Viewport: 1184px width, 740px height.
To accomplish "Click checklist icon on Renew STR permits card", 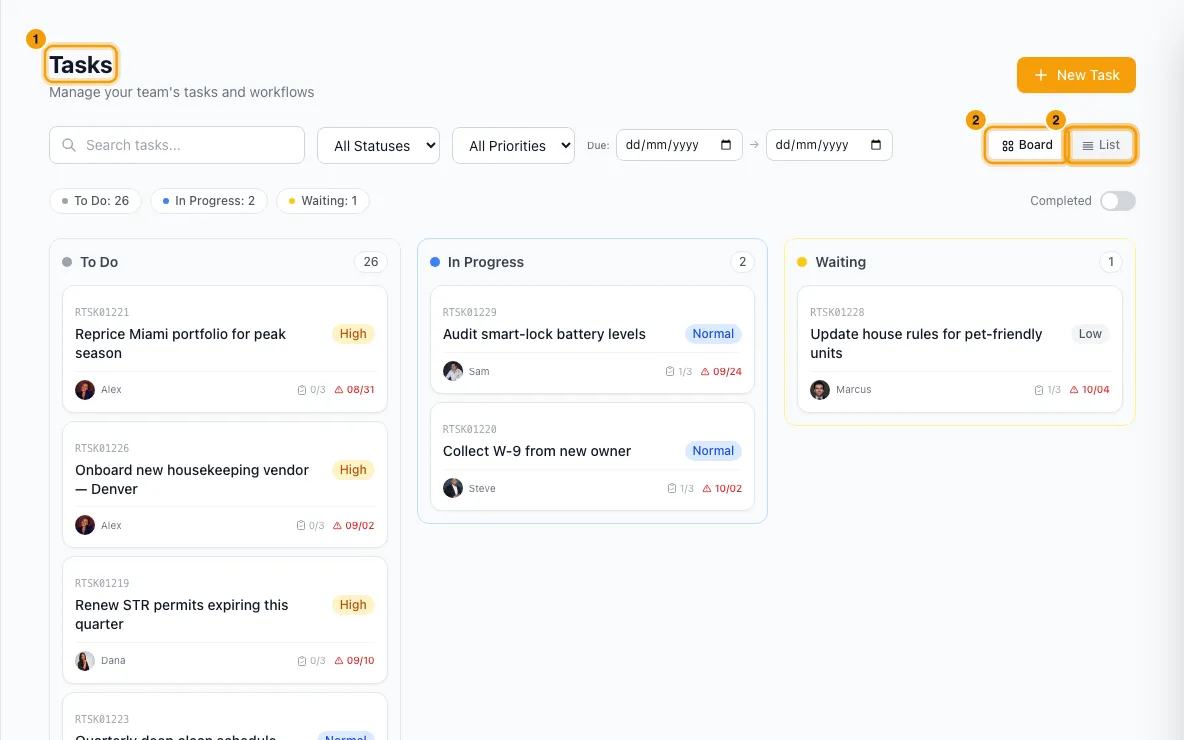I will 302,661.
